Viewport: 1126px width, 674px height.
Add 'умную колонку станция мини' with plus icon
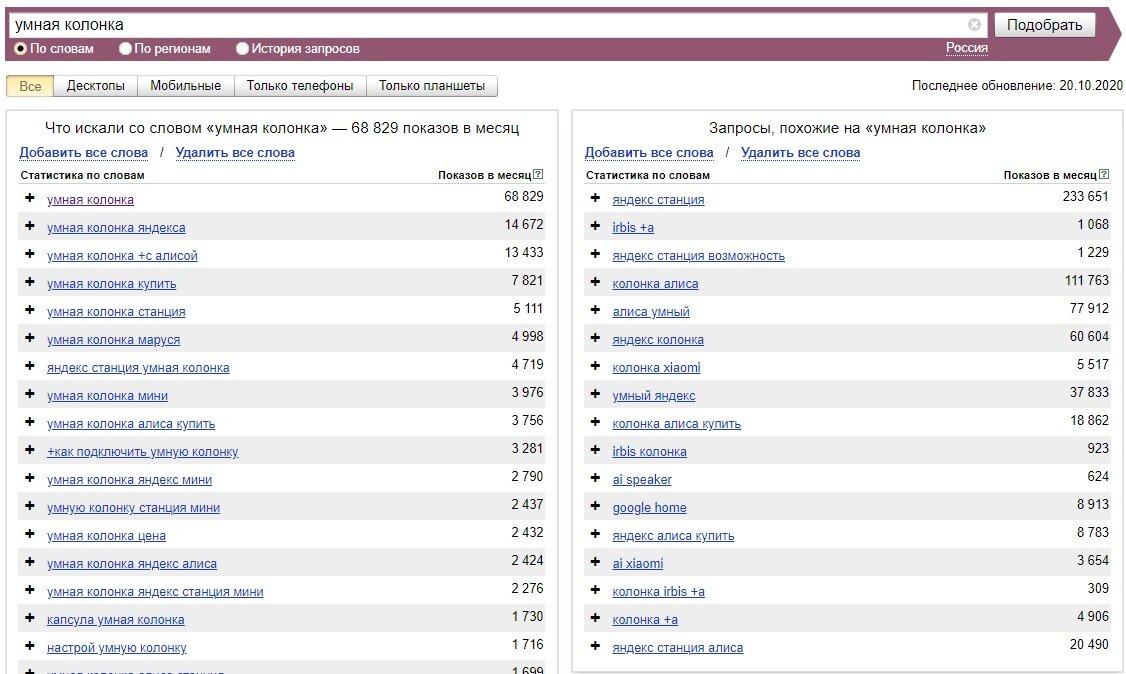click(x=29, y=506)
